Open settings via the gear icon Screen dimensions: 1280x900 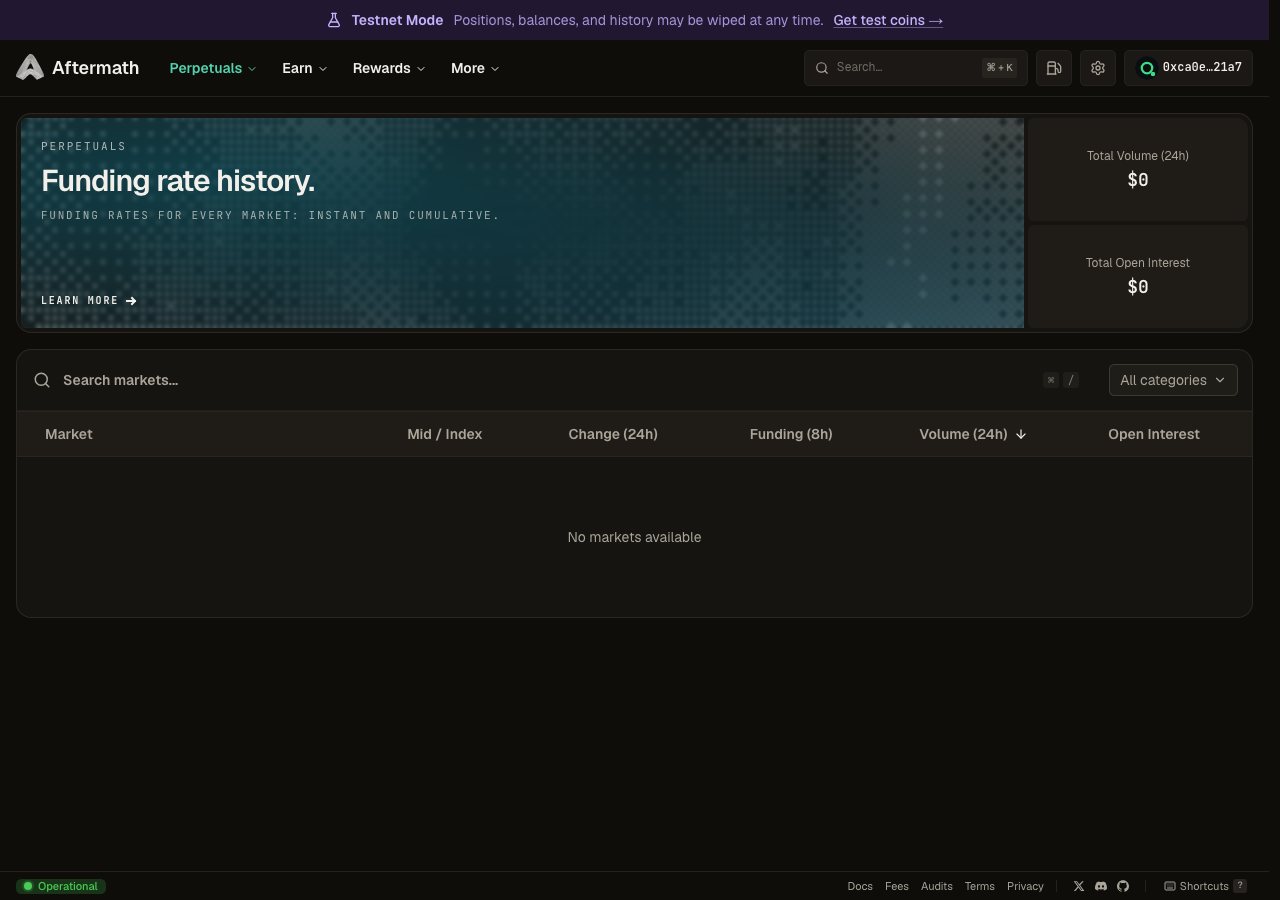pos(1098,68)
